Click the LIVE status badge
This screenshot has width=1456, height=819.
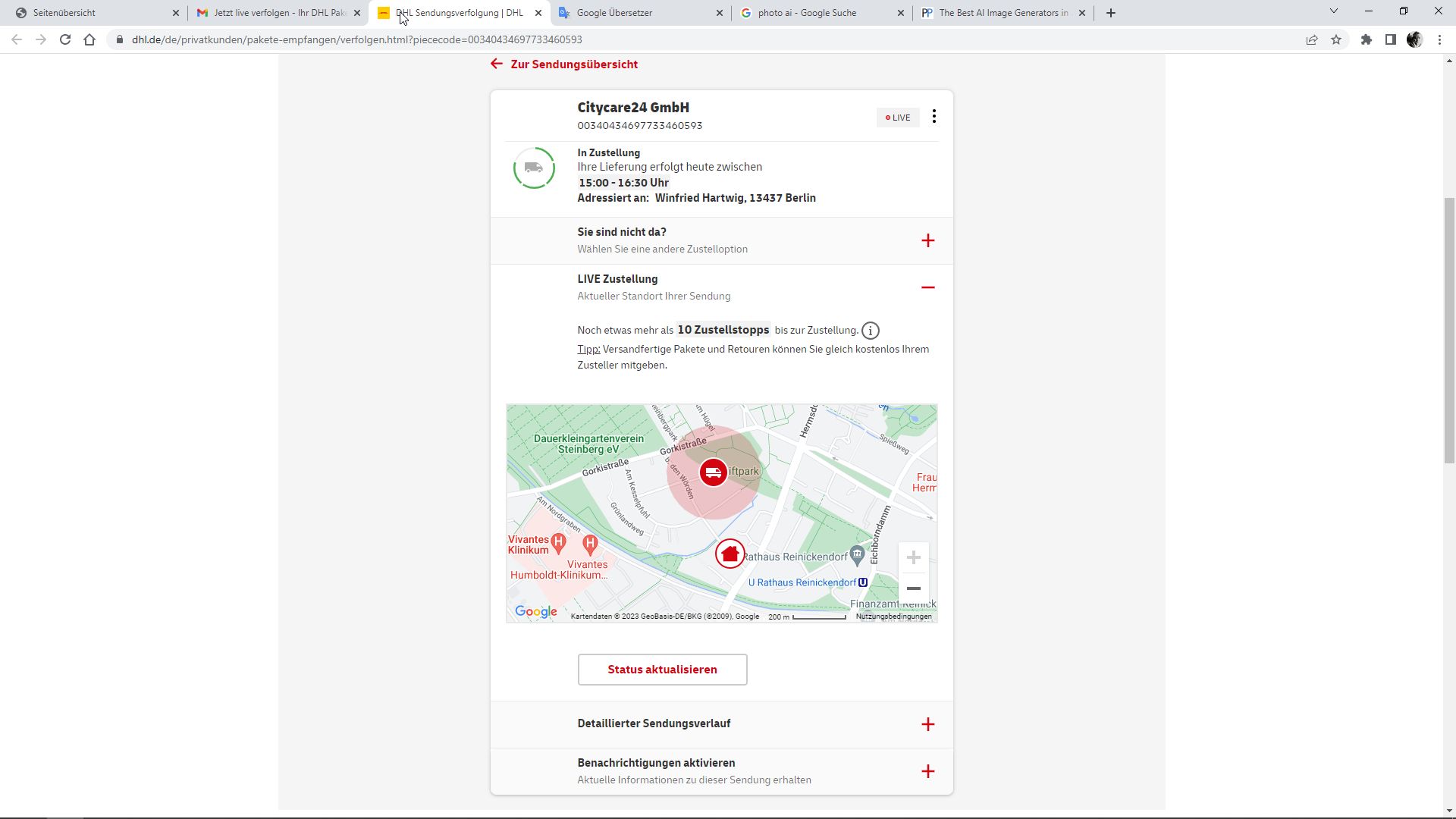coord(898,118)
